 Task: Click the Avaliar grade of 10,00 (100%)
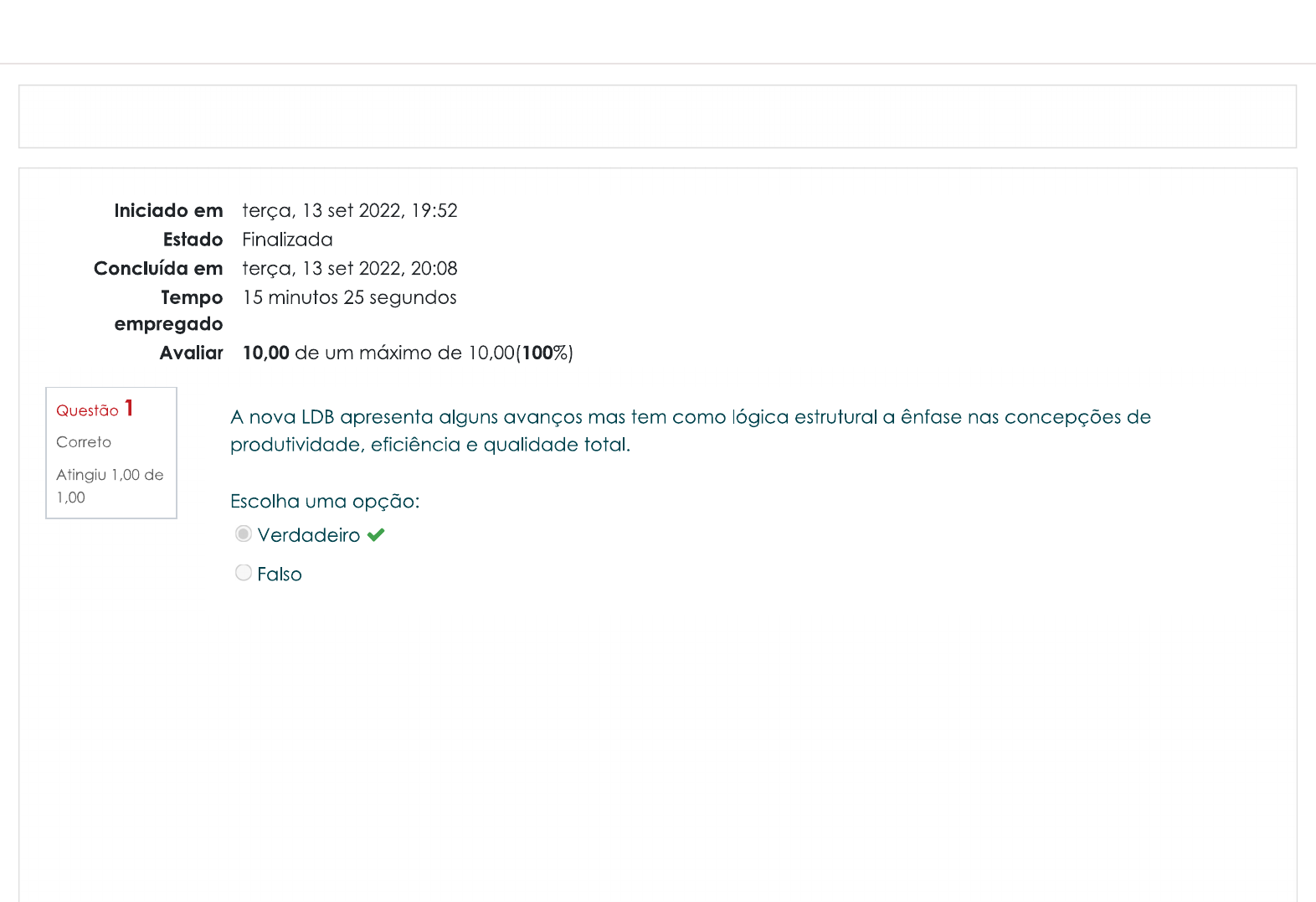[407, 353]
